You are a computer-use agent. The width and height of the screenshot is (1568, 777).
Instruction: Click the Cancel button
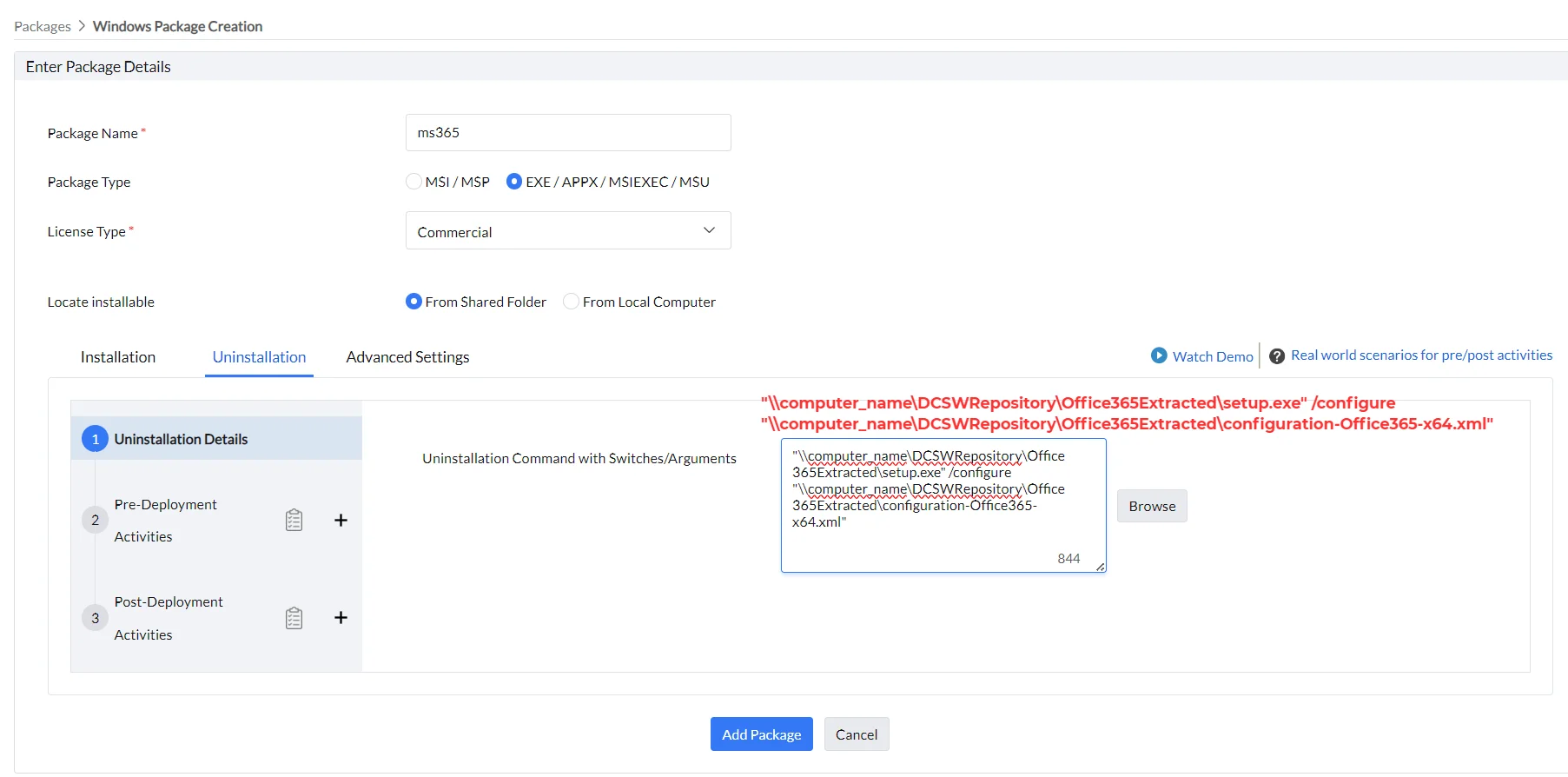pyautogui.click(x=857, y=734)
